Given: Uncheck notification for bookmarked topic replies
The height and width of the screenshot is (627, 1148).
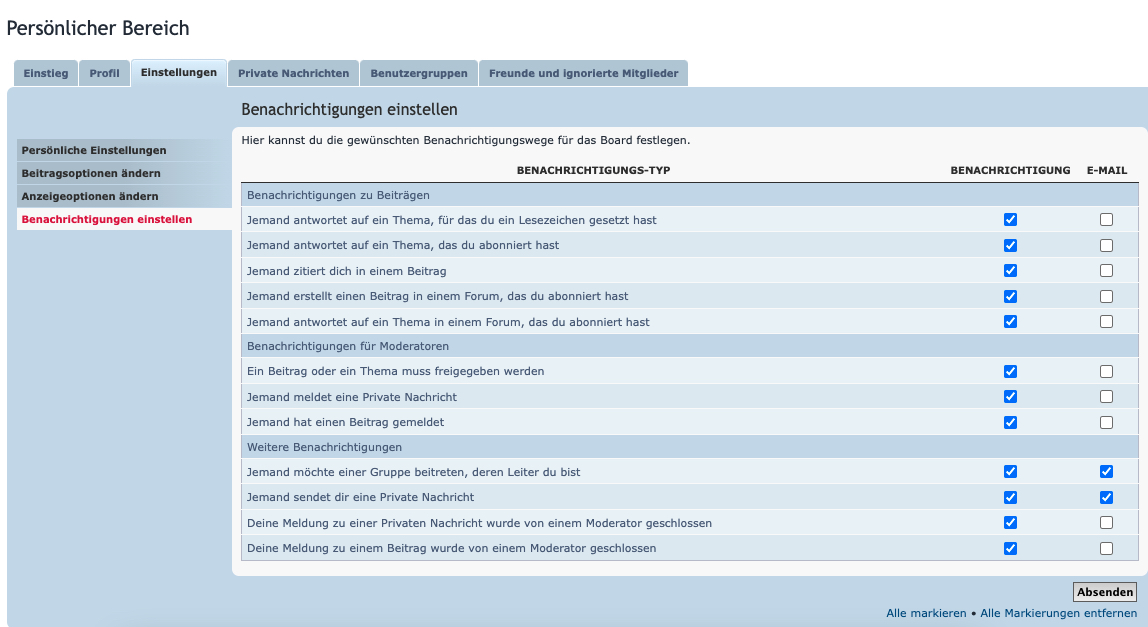Looking at the screenshot, I should (x=1010, y=220).
